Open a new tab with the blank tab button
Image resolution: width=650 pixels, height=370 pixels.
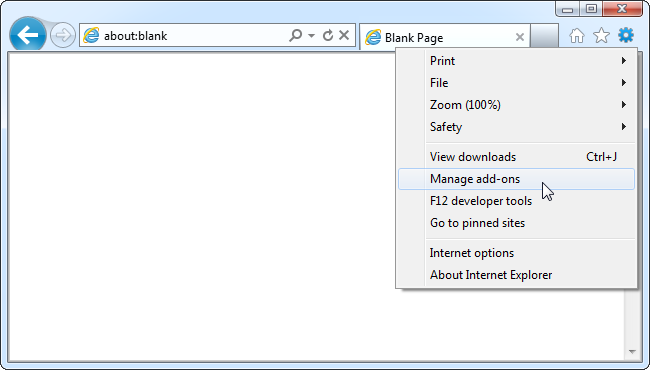tap(544, 37)
